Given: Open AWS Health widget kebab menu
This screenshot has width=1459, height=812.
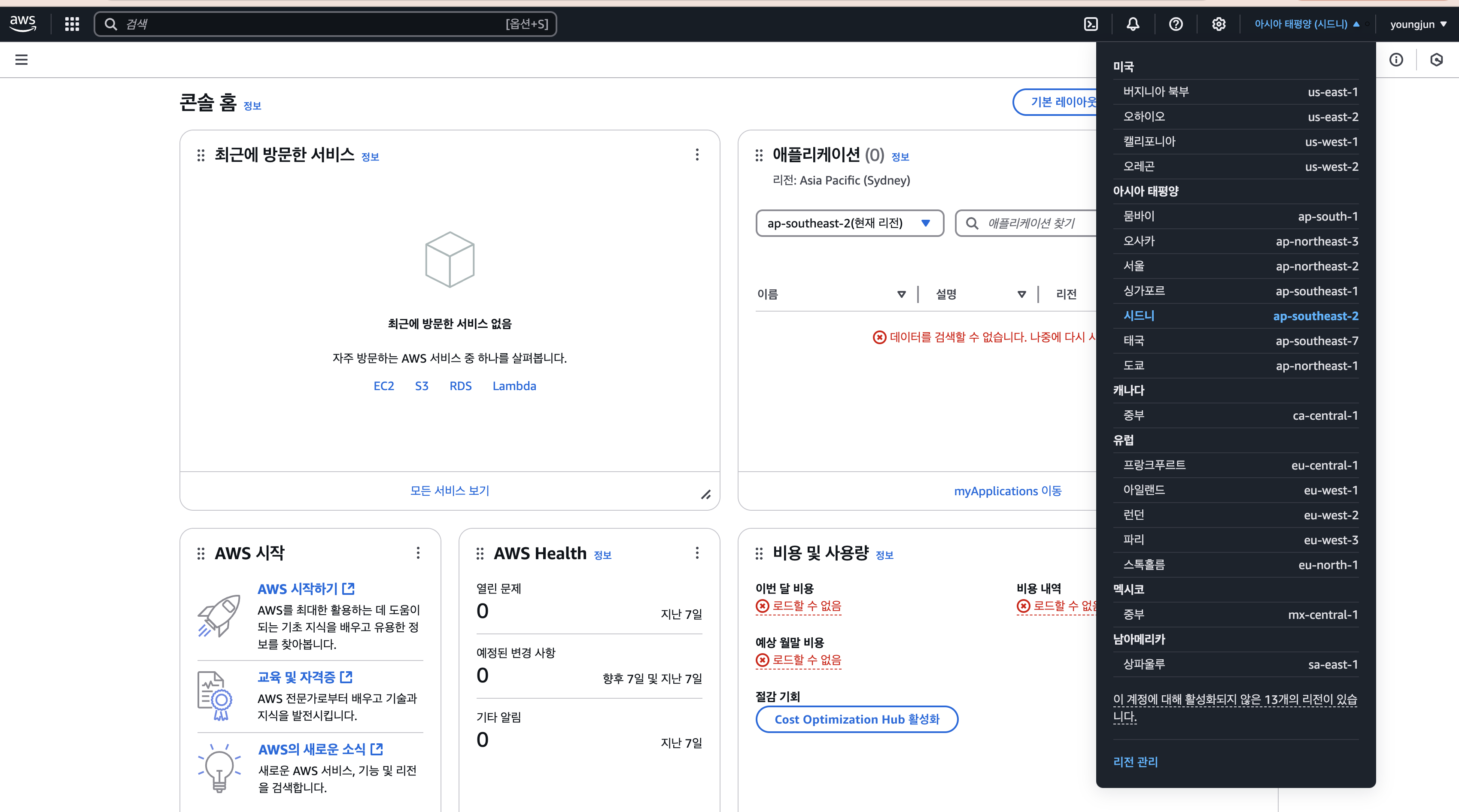Looking at the screenshot, I should pos(697,553).
